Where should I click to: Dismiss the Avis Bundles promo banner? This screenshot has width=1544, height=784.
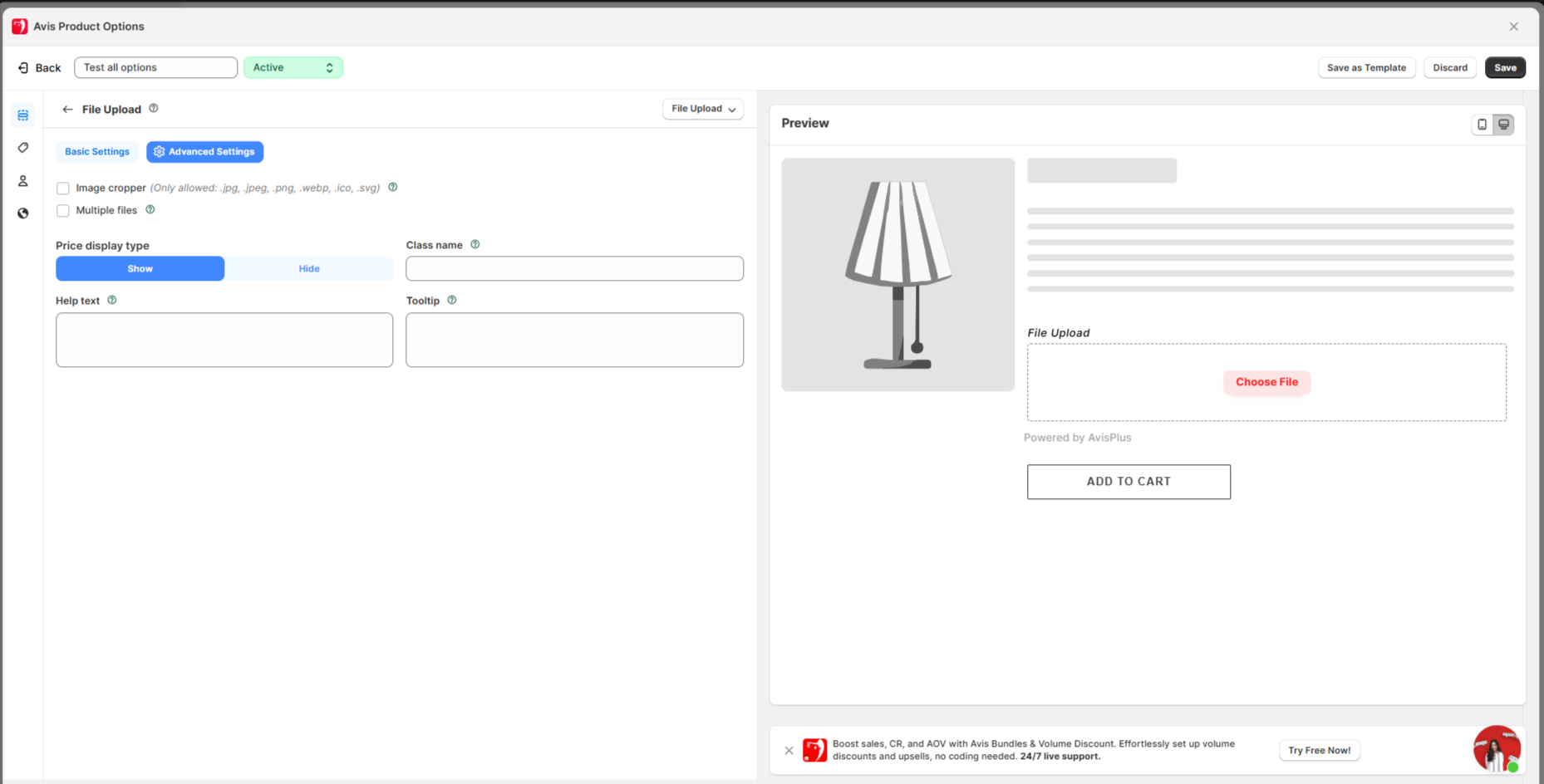(789, 751)
